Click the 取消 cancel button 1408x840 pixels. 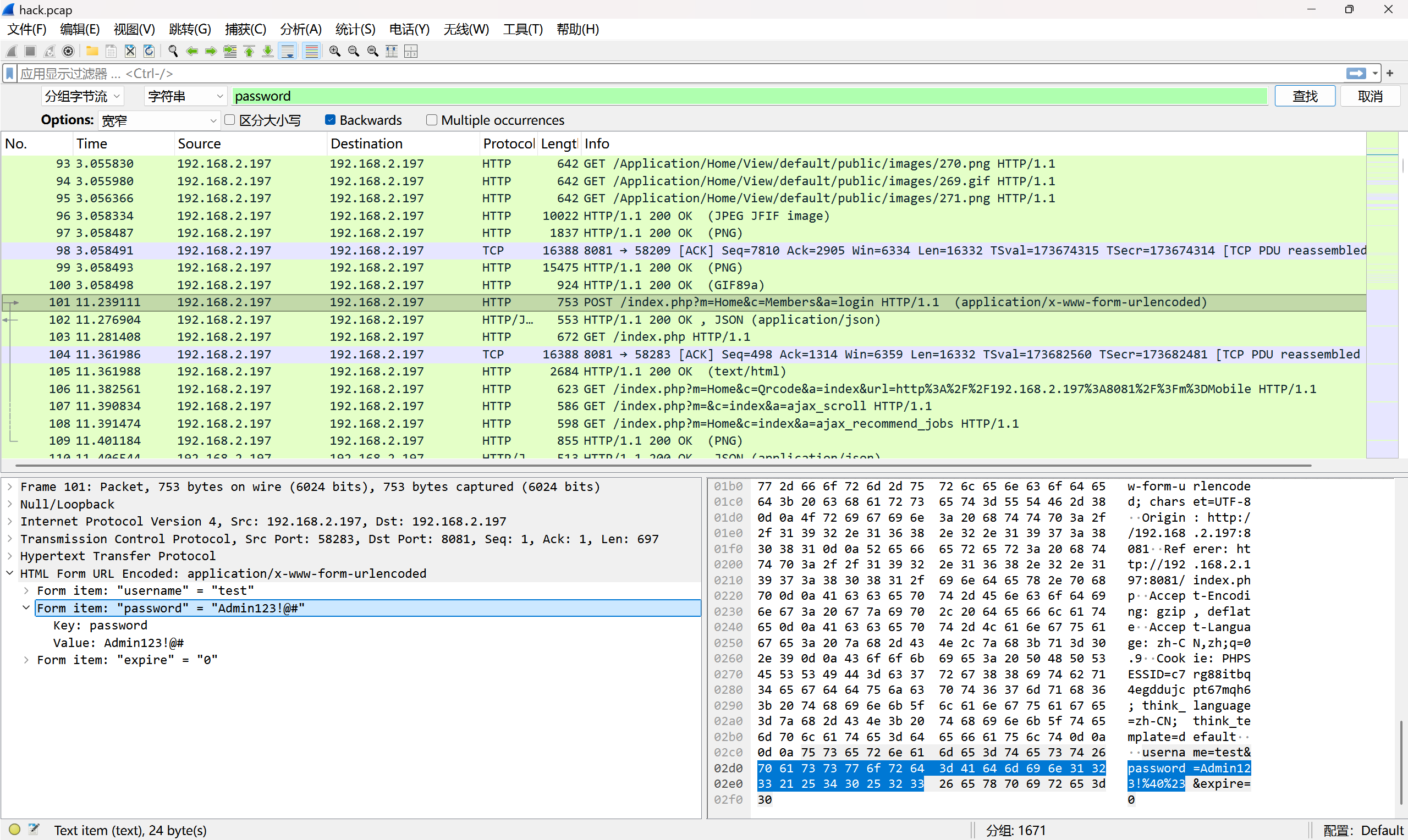(1370, 96)
